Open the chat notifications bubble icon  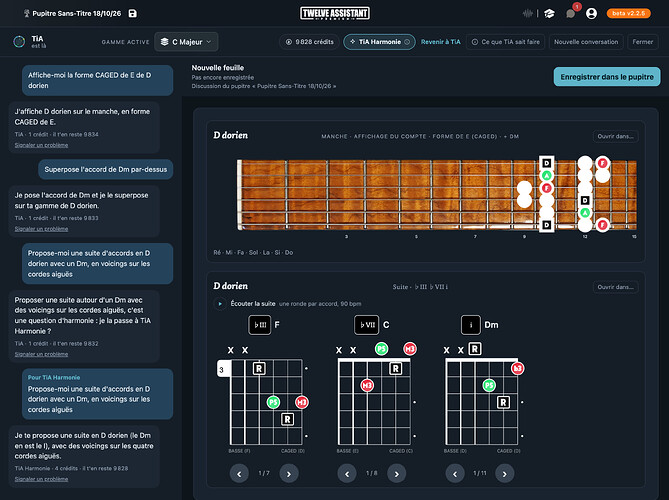tap(570, 14)
